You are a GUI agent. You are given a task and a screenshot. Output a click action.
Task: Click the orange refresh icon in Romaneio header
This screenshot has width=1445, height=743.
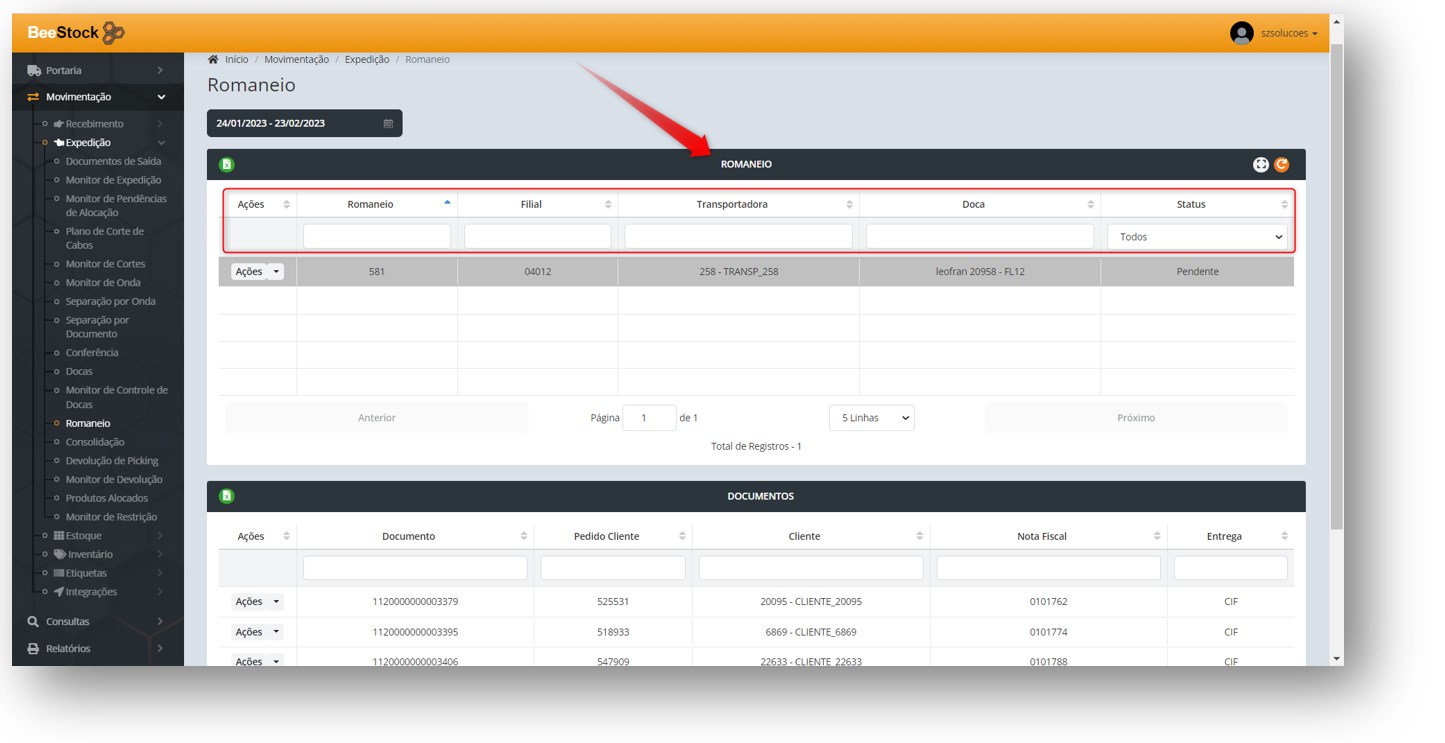1281,165
